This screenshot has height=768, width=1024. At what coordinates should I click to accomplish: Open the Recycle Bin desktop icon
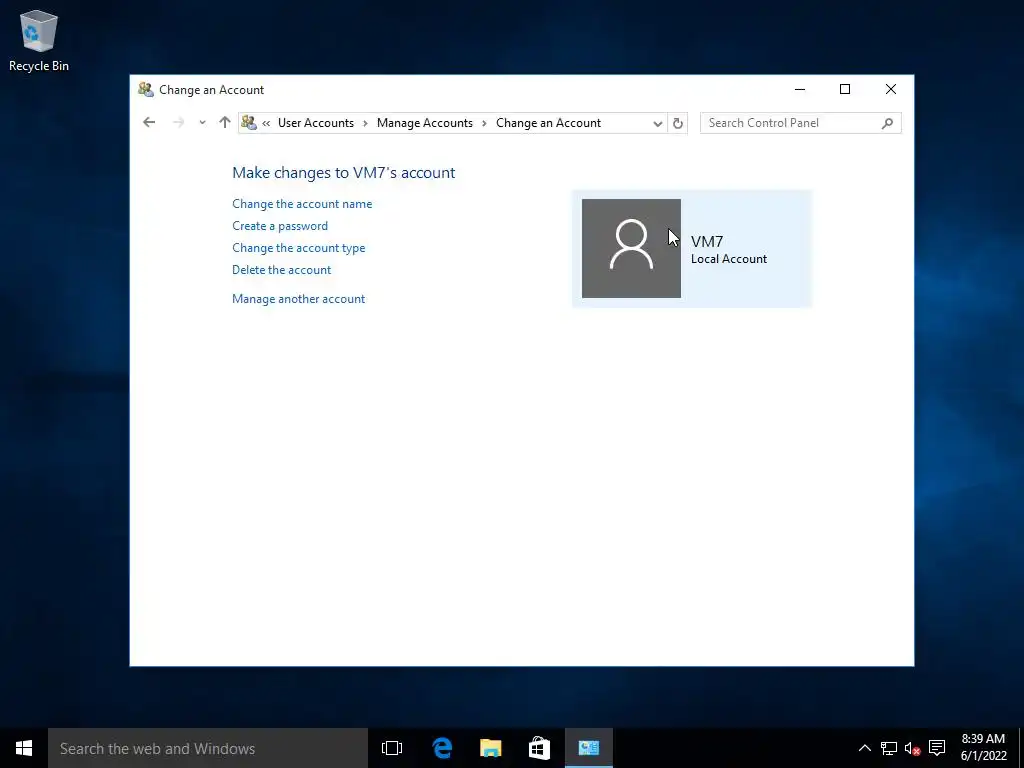click(x=39, y=40)
